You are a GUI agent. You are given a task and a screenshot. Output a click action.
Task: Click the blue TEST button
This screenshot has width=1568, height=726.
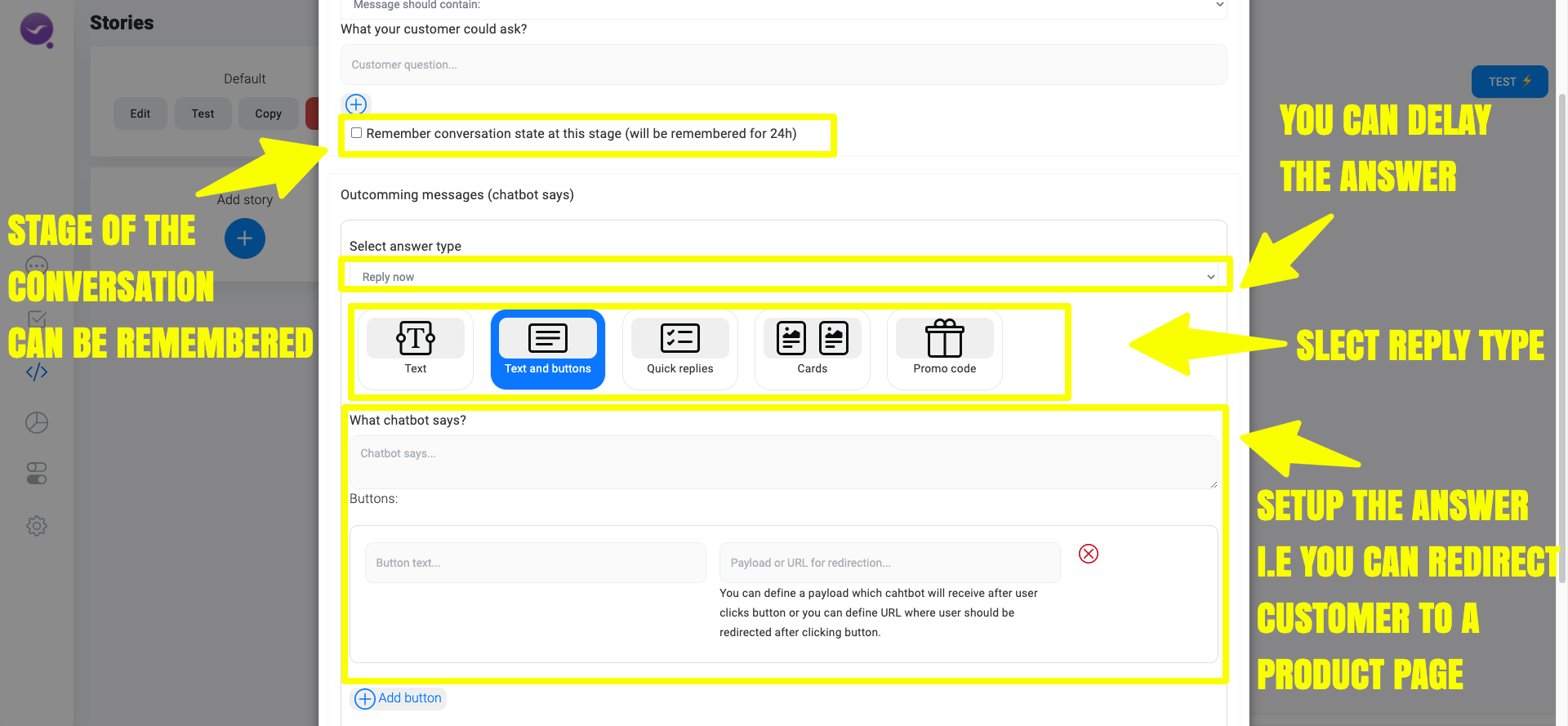(x=1509, y=82)
